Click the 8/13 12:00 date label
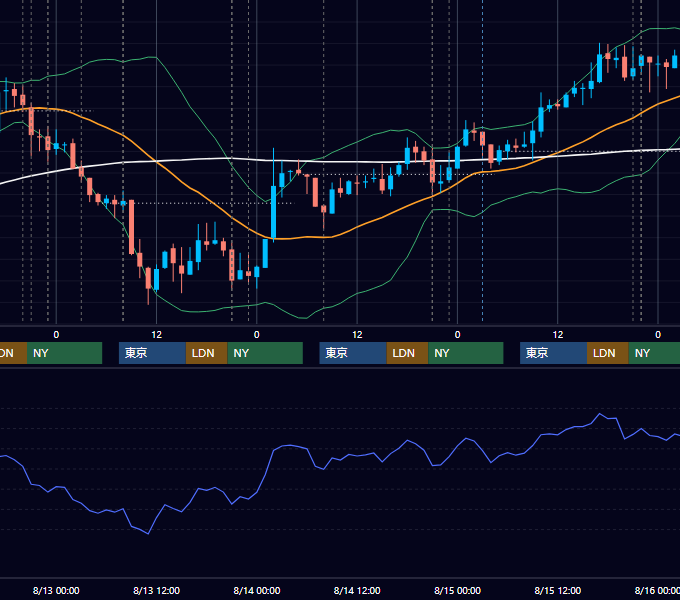680x600 pixels. point(156,590)
